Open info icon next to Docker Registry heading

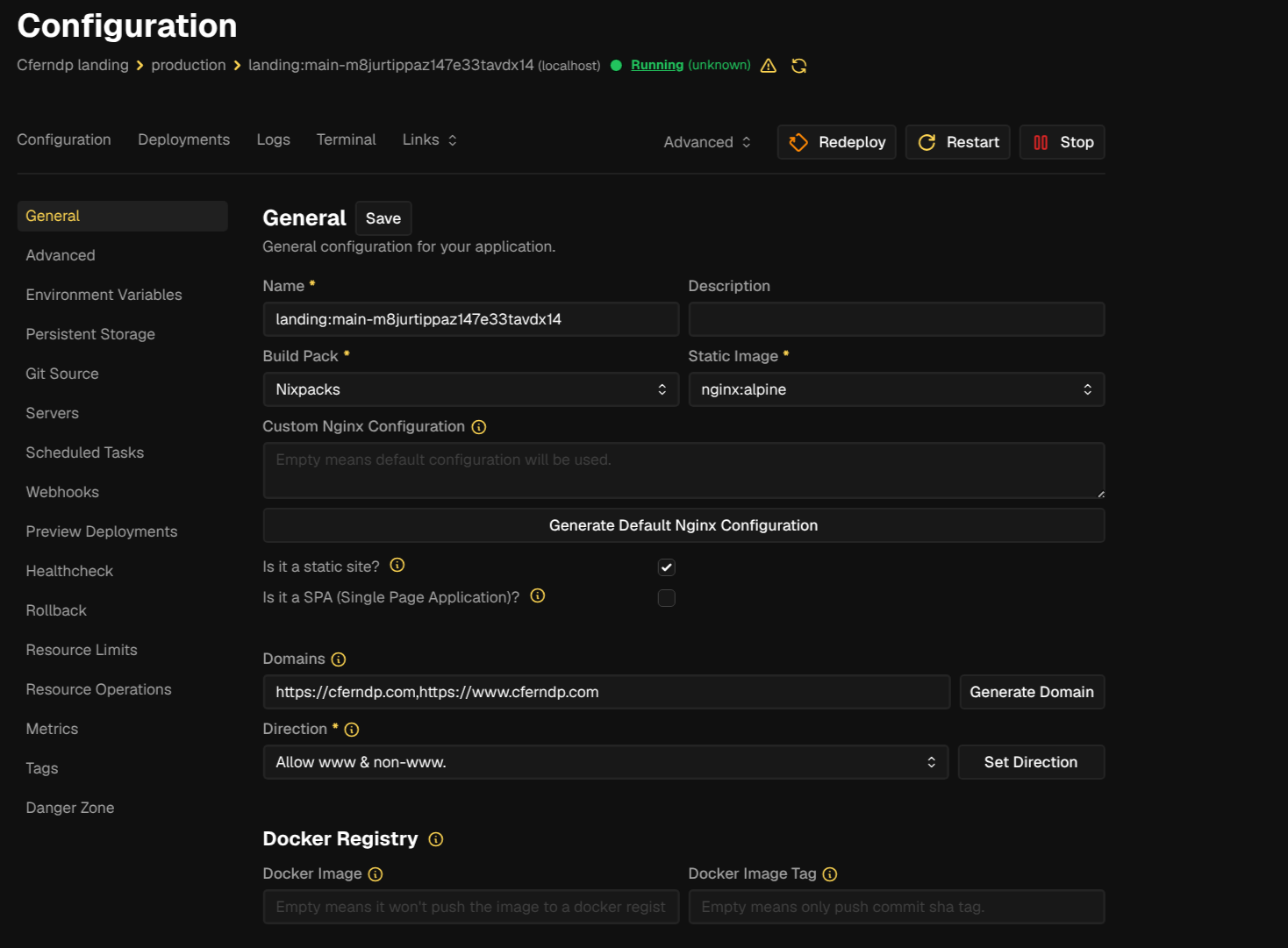(436, 839)
